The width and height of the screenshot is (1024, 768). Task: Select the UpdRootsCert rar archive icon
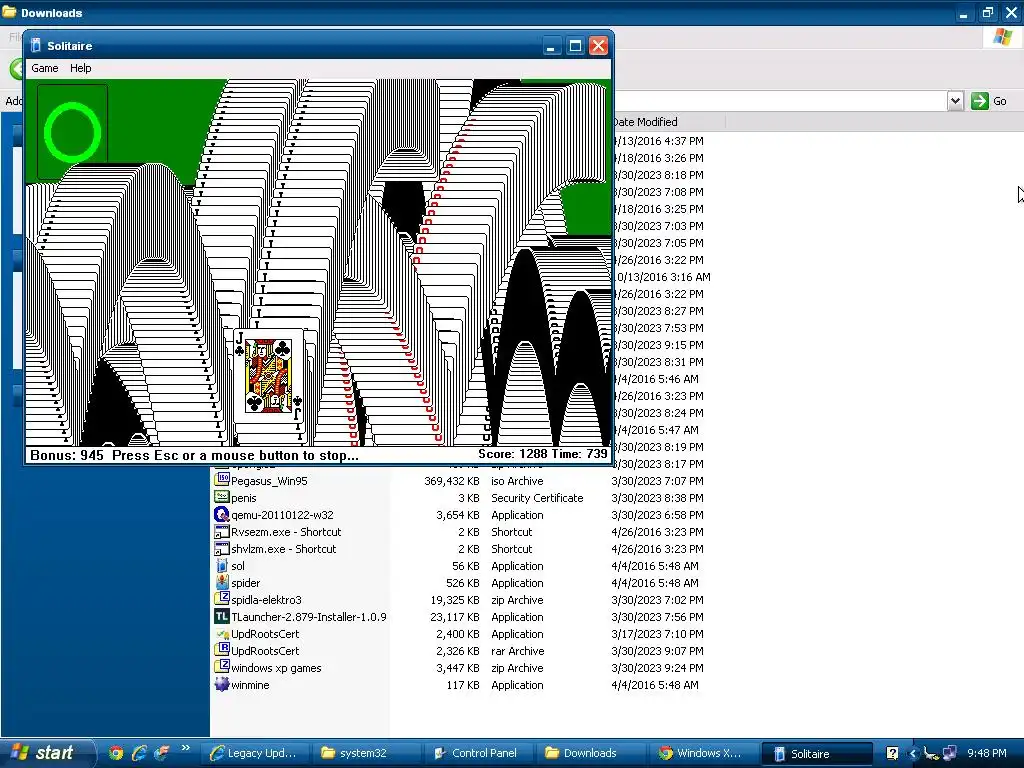click(222, 650)
